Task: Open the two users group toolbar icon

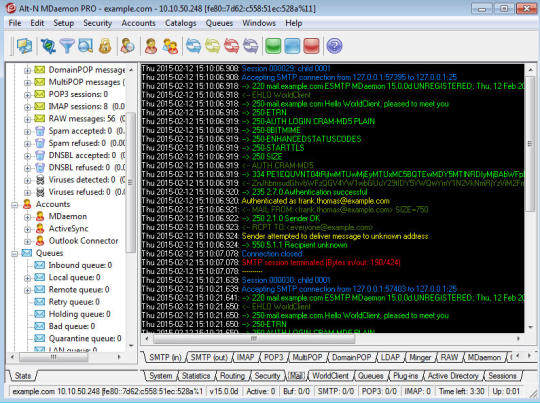Action: [x=170, y=46]
